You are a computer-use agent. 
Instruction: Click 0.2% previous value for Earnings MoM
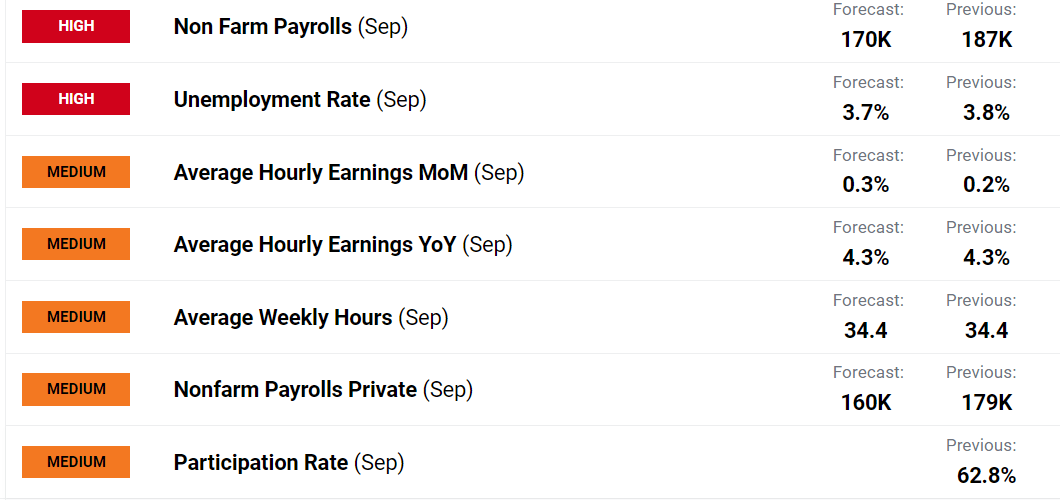(986, 185)
